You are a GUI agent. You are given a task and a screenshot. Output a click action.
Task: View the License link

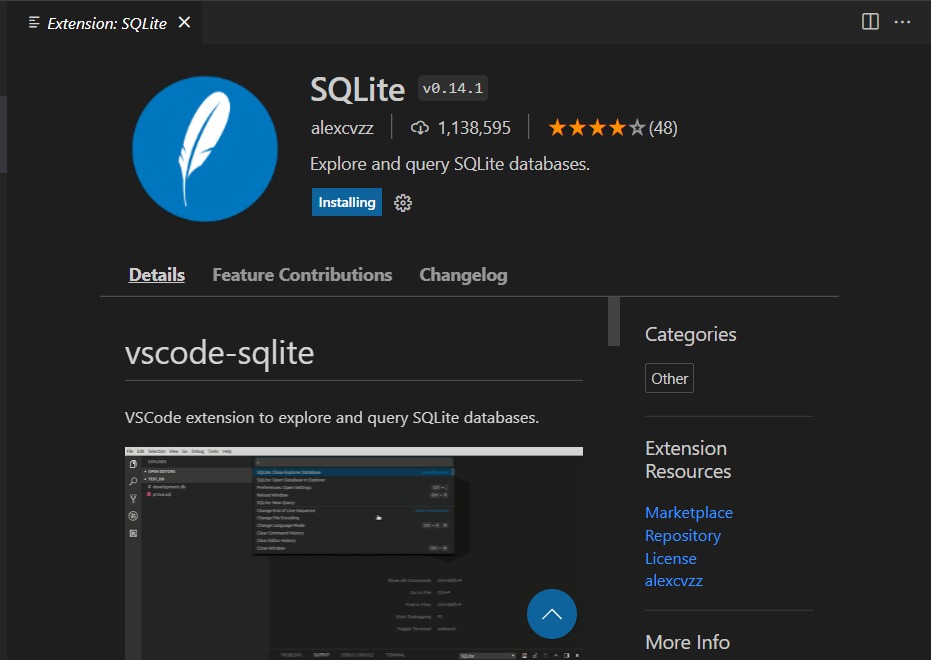670,558
